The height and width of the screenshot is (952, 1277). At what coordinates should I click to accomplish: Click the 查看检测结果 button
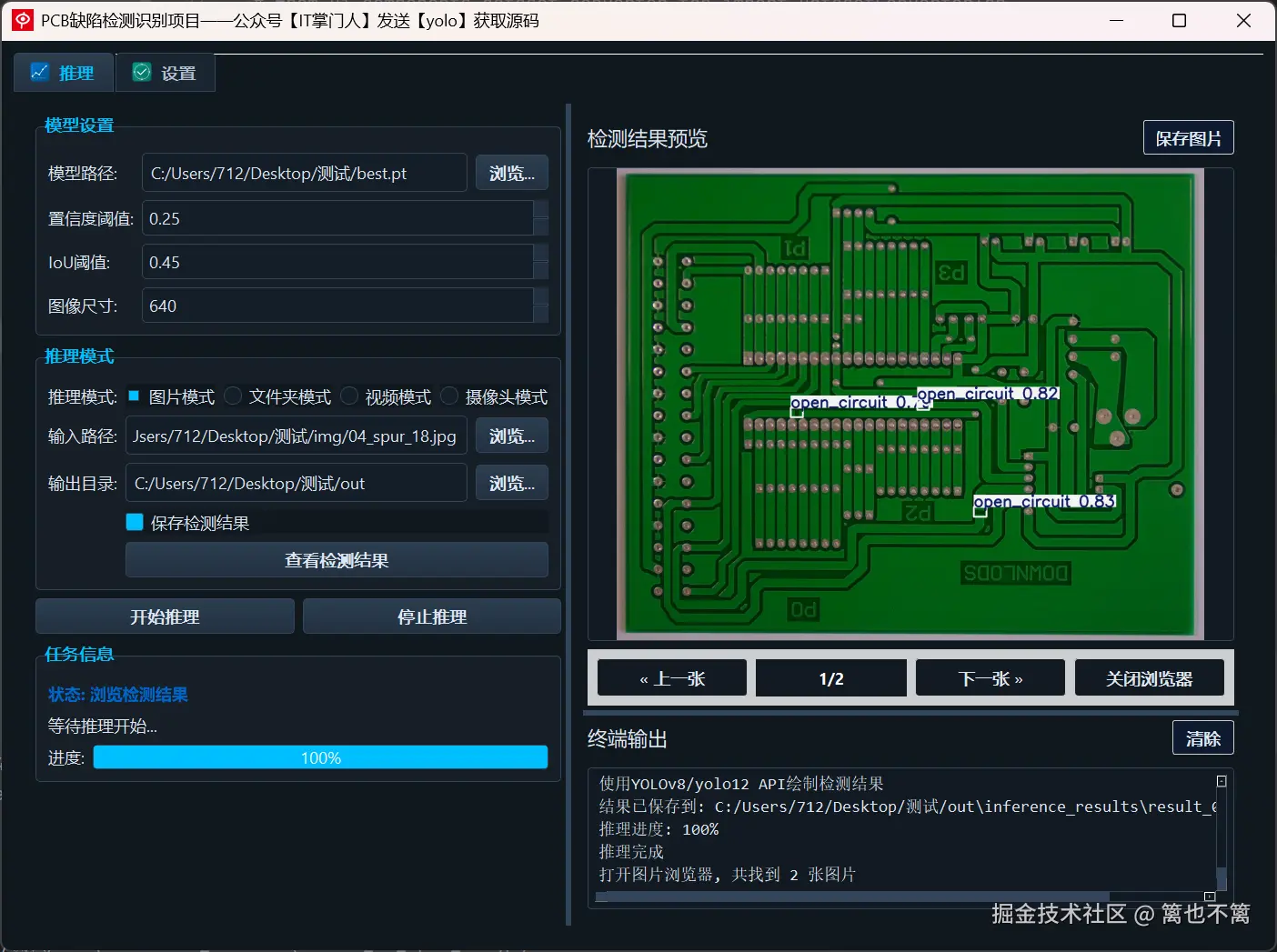[337, 560]
